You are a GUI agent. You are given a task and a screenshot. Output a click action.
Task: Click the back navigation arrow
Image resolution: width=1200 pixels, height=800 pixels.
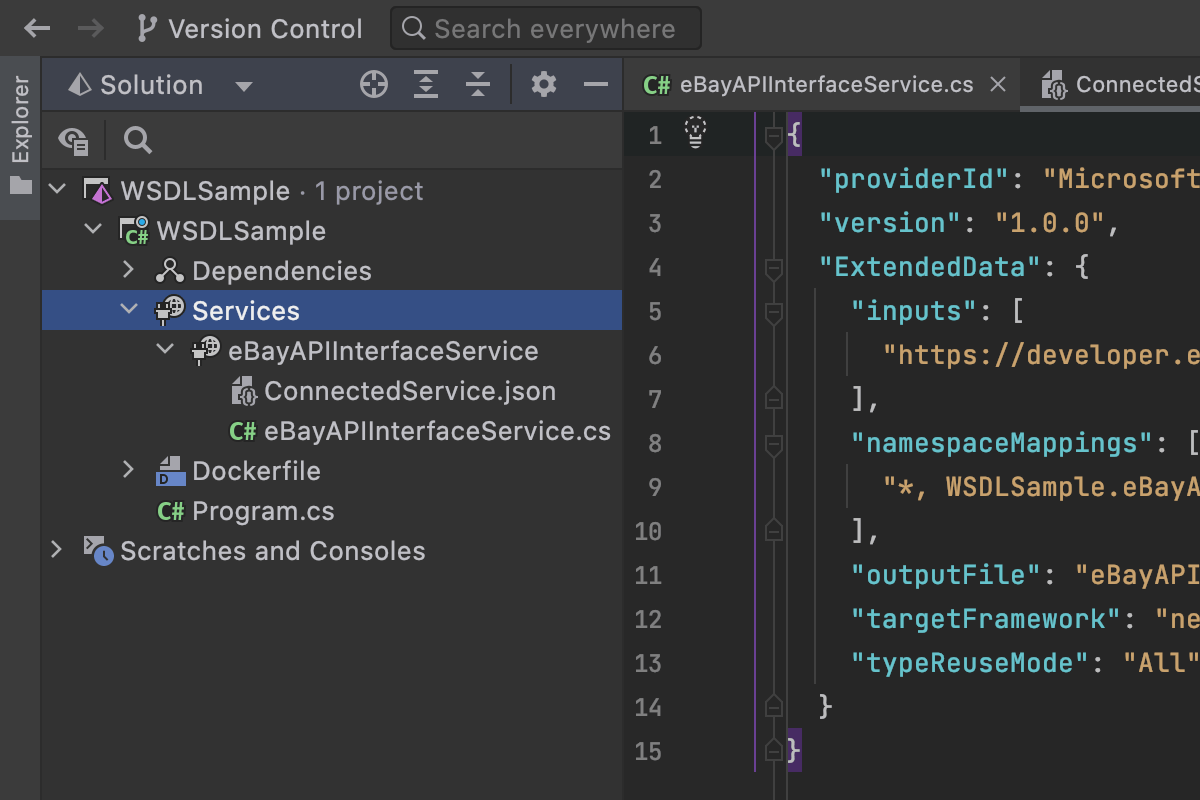(37, 29)
